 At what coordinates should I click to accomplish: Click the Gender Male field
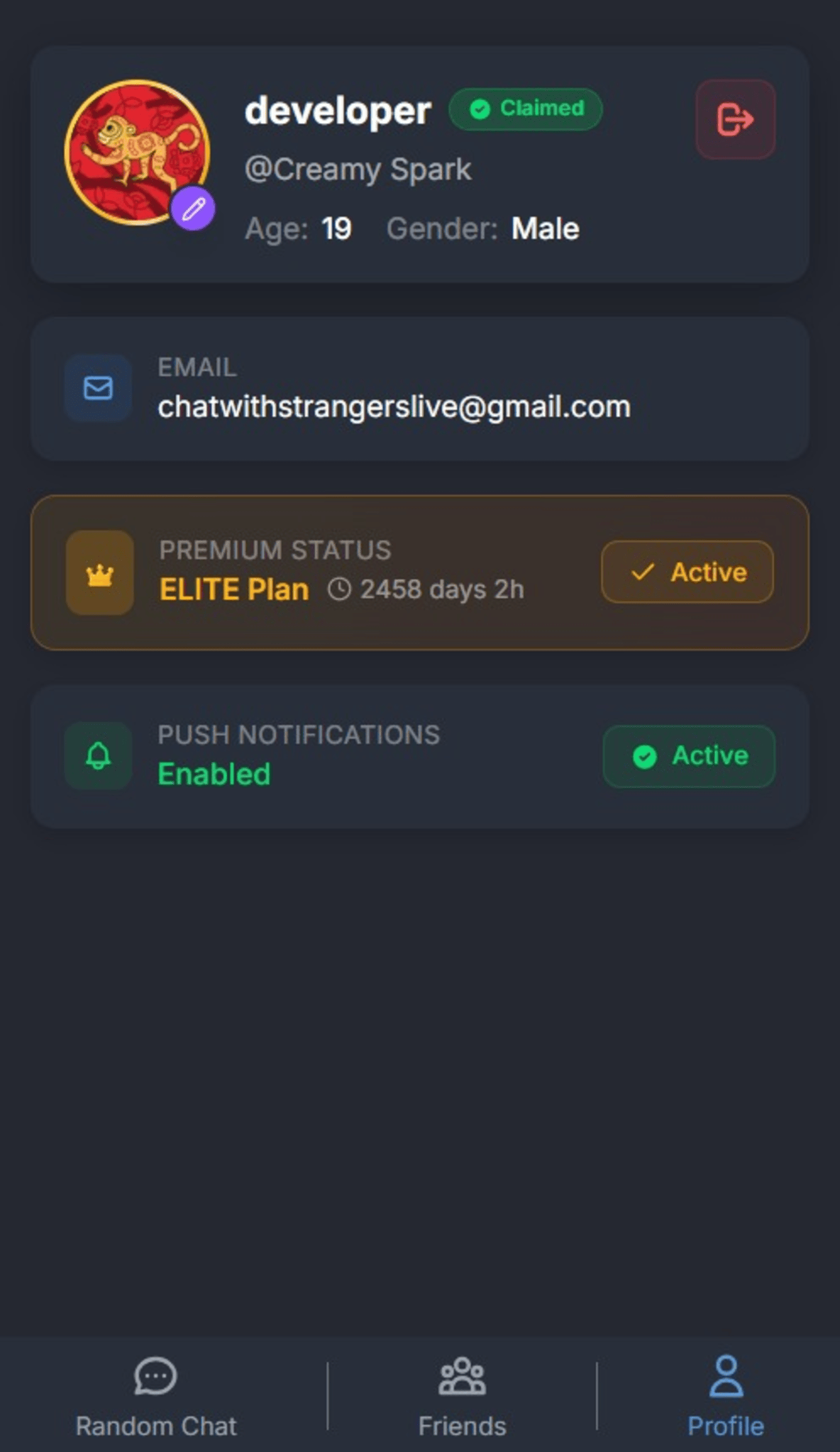483,229
